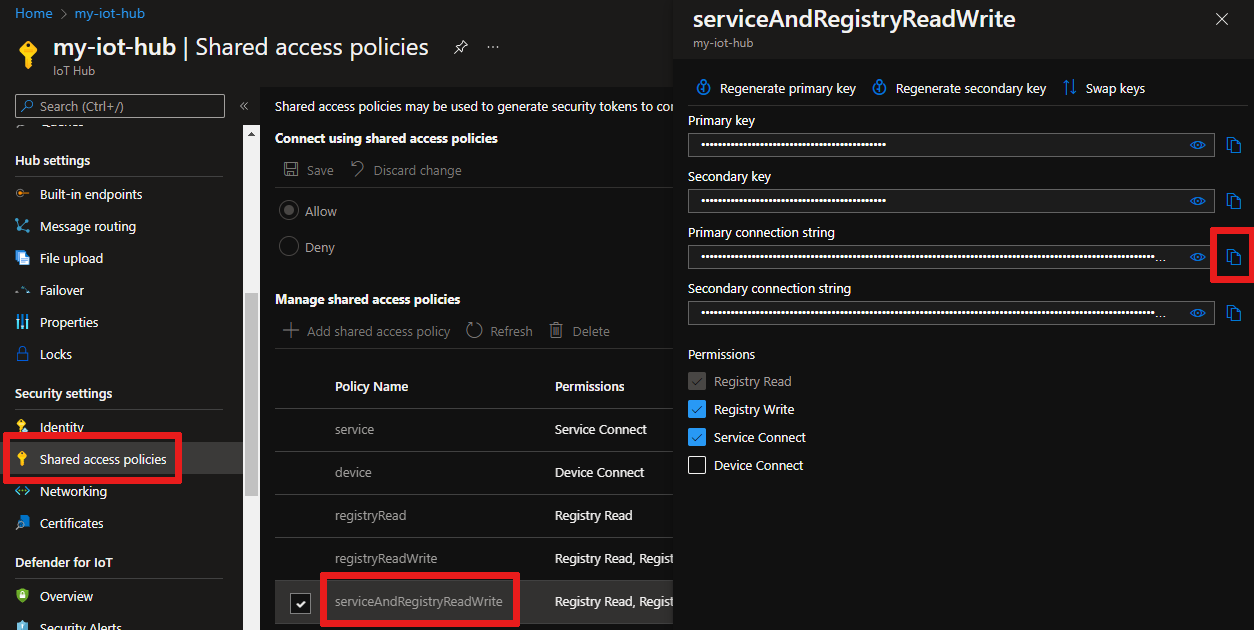Viewport: 1254px width, 630px height.
Task: Copy the secondary connection string
Action: [x=1234, y=314]
